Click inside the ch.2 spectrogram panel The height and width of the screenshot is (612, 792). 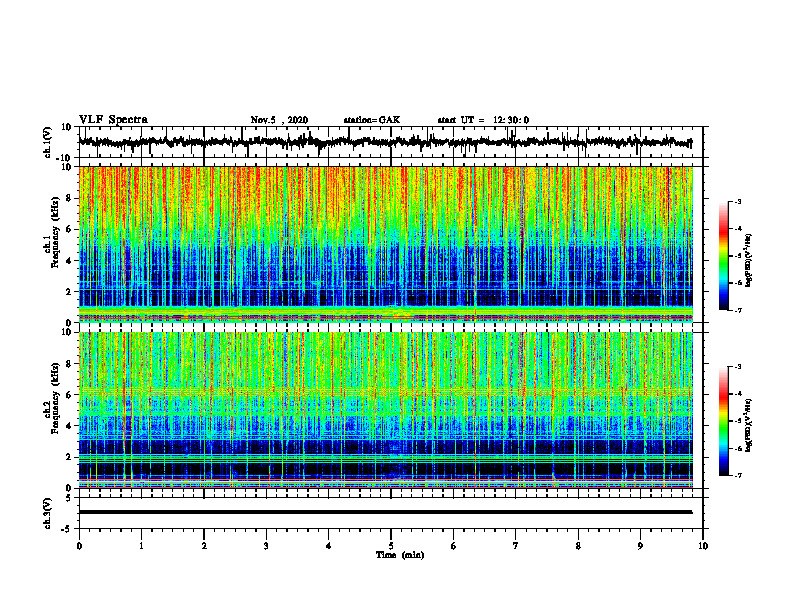[x=385, y=410]
